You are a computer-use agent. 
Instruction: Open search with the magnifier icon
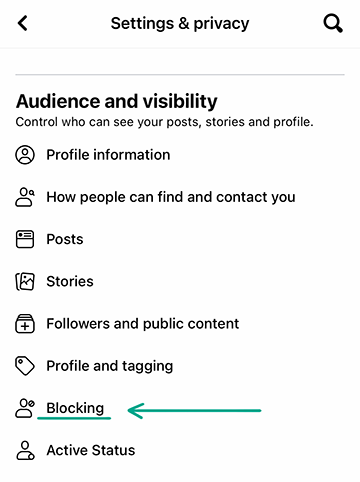333,24
